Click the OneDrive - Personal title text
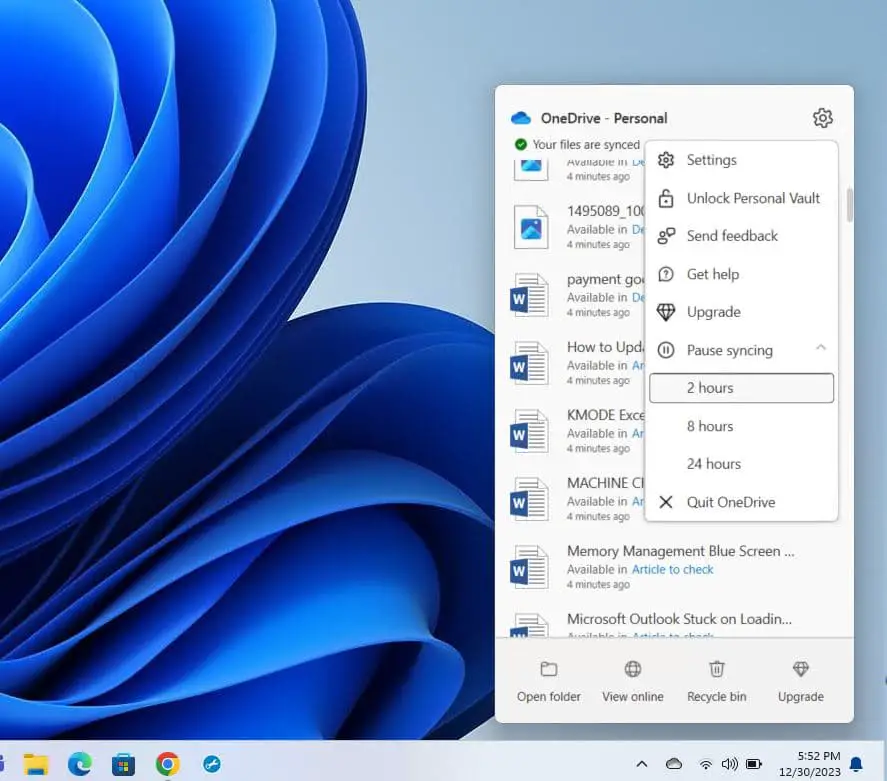Image resolution: width=887 pixels, height=781 pixels. [x=604, y=118]
